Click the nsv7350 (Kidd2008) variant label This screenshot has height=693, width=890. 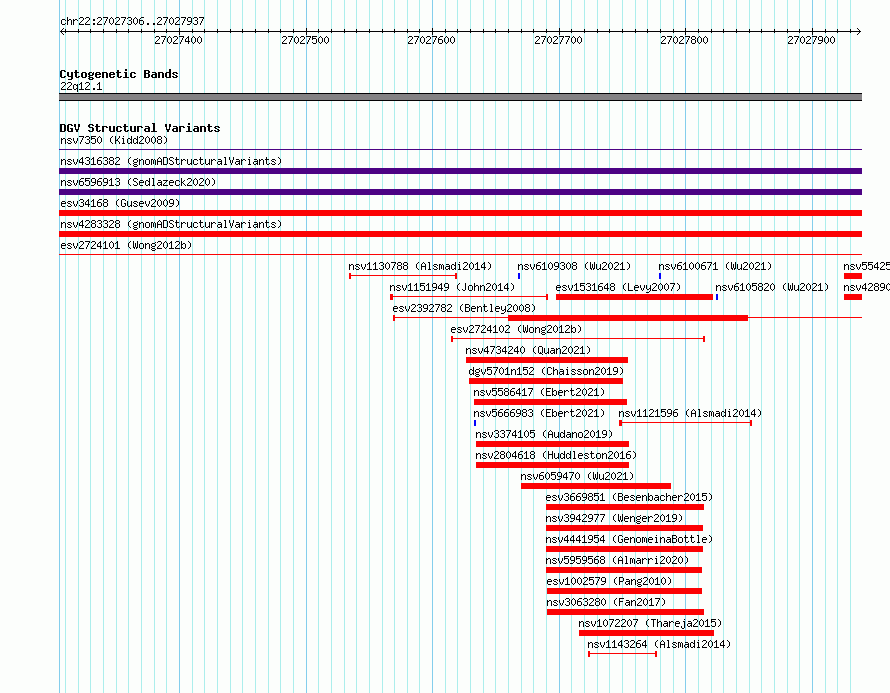pyautogui.click(x=114, y=140)
